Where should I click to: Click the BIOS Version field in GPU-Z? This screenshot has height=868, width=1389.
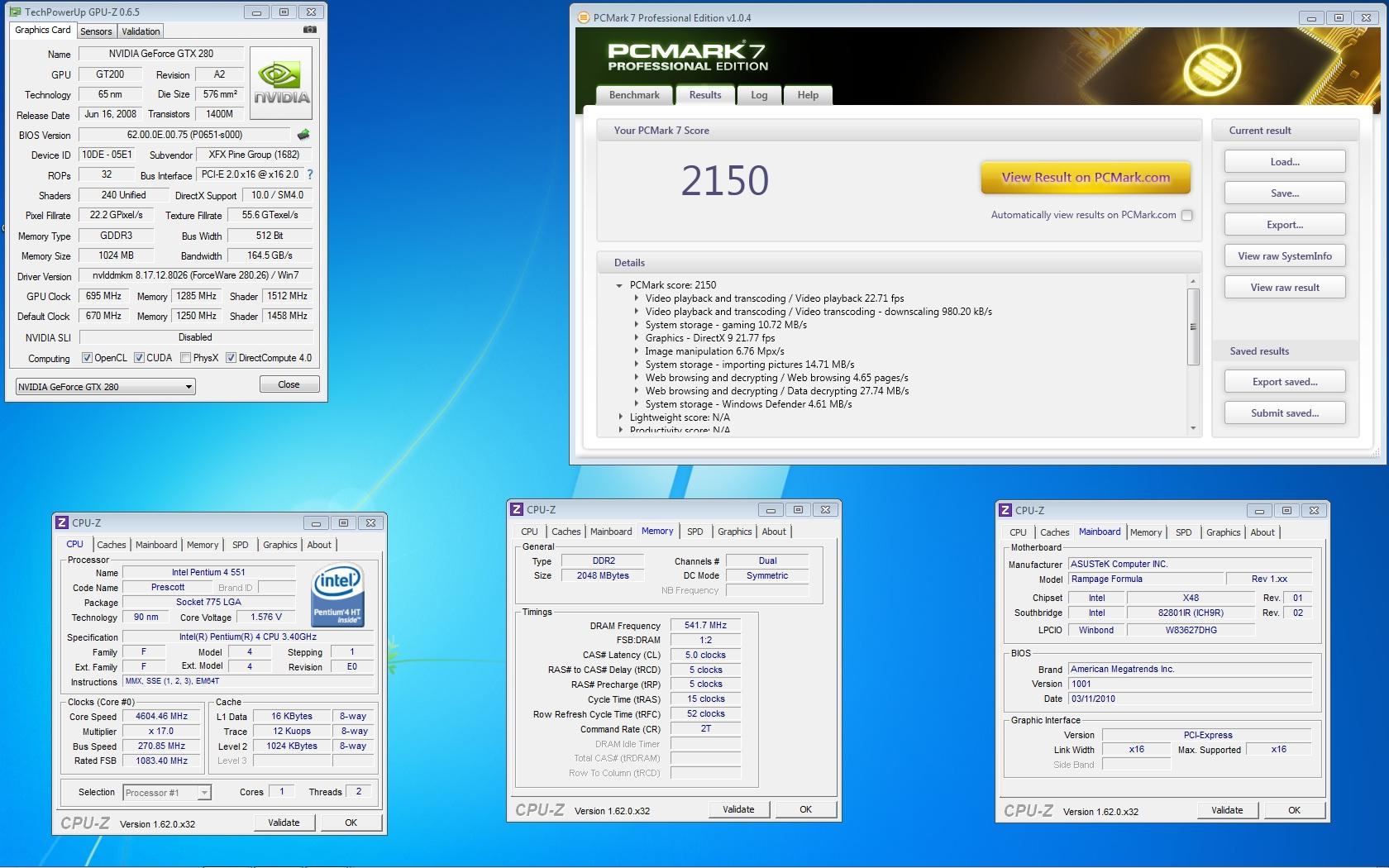[184, 135]
